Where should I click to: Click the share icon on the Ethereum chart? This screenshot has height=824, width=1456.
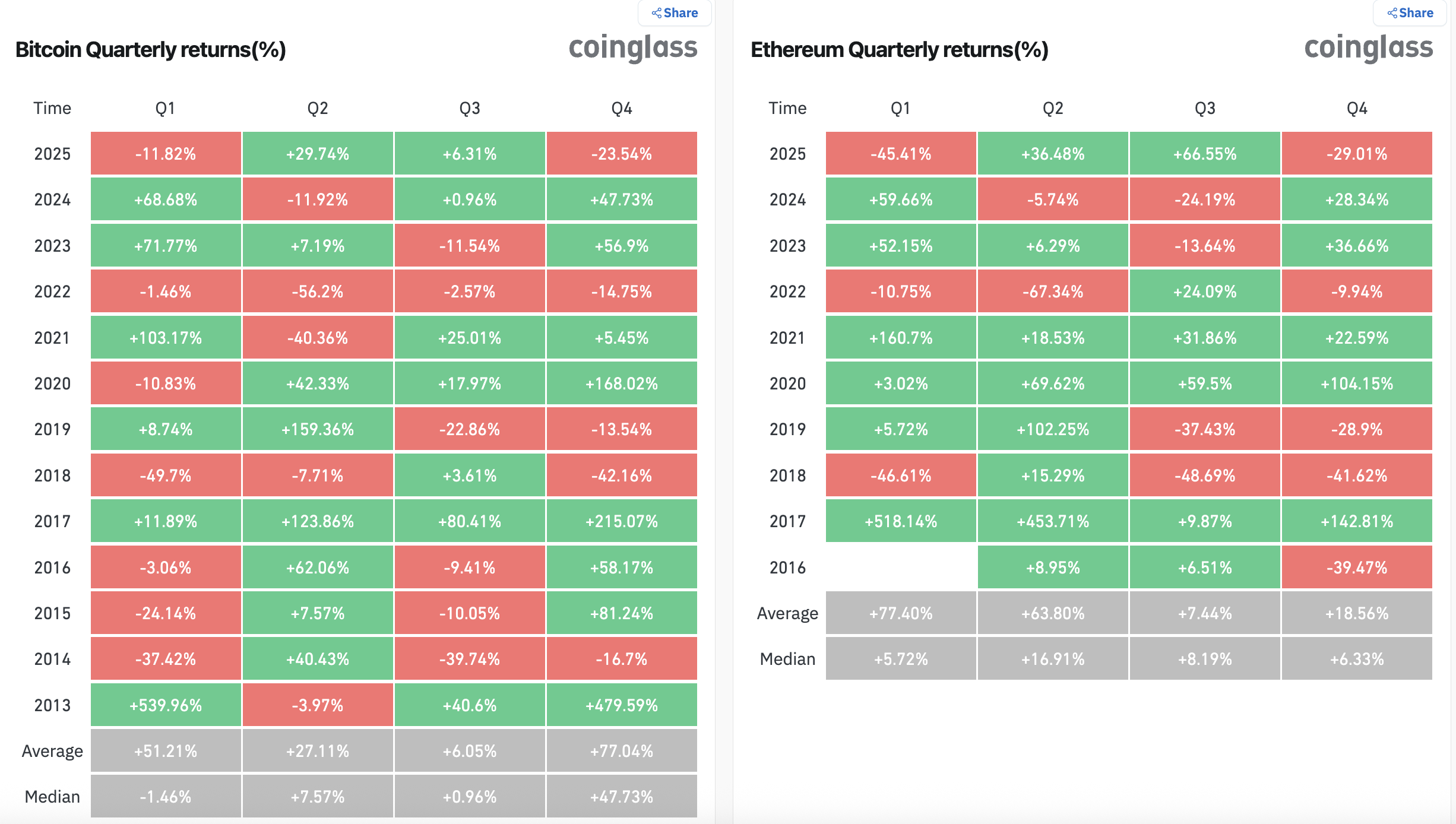[x=1392, y=12]
